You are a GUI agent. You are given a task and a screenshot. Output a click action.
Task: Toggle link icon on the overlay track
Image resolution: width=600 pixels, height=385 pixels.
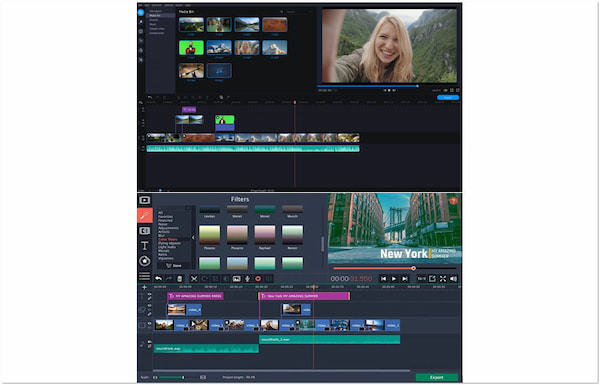tap(150, 314)
